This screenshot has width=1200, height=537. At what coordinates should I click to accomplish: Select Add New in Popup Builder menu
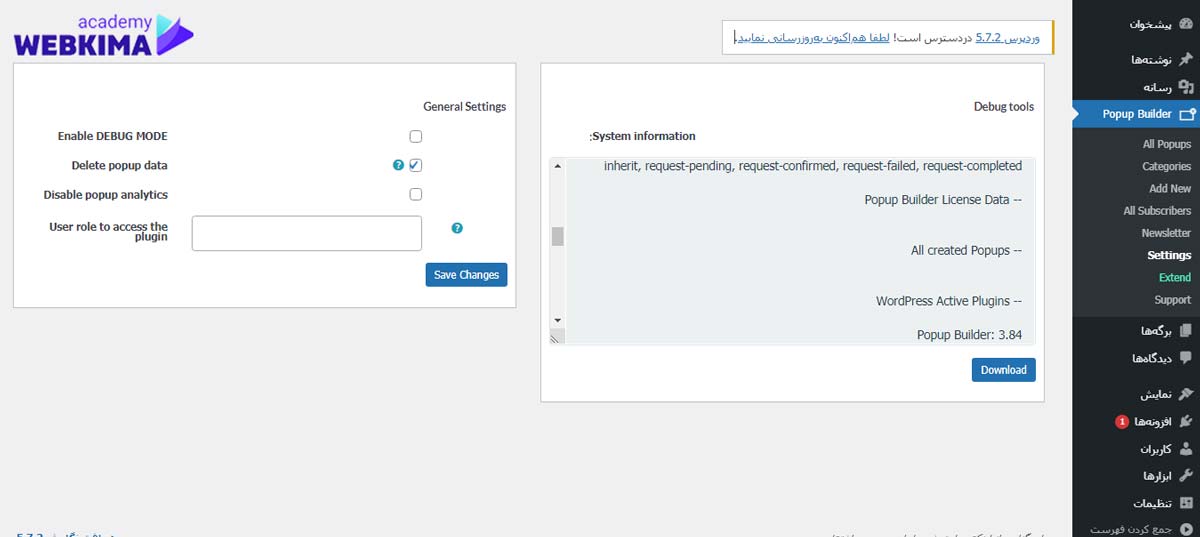coord(1170,188)
